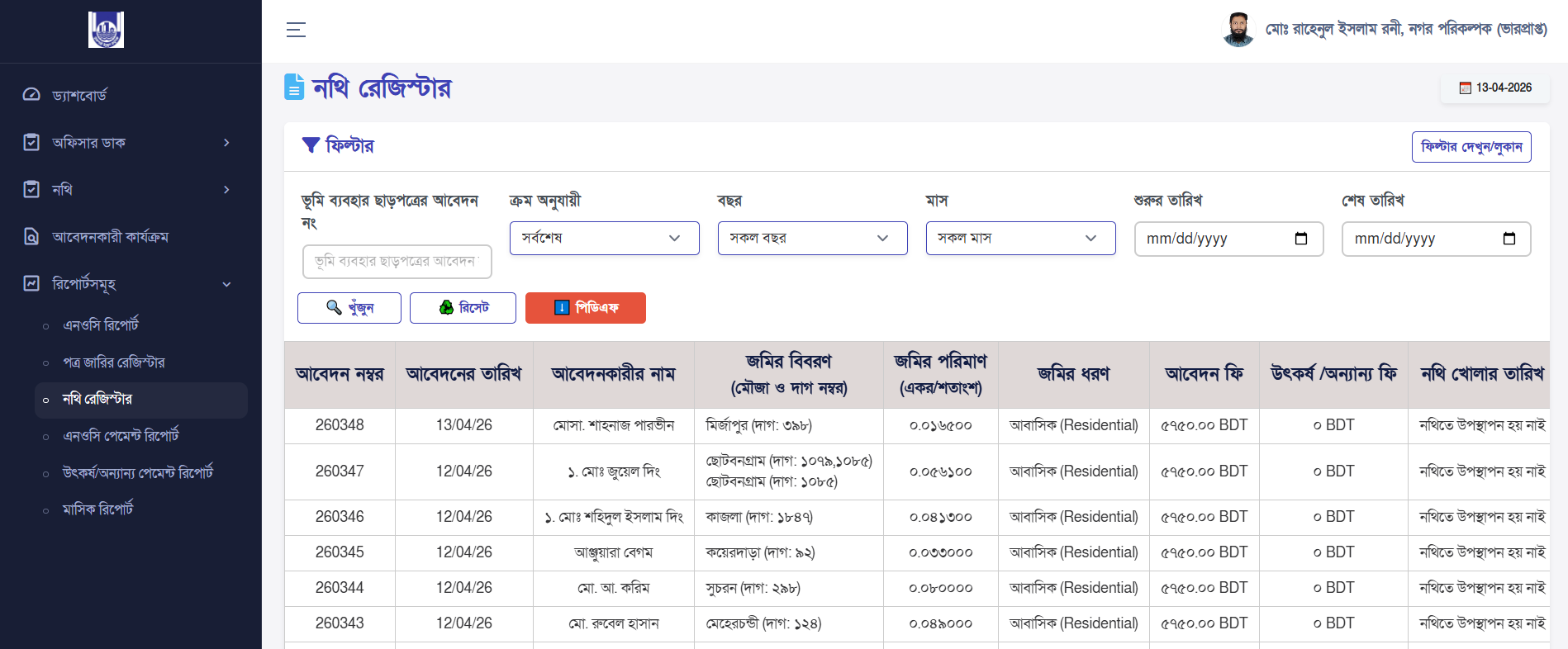Open calendar picker in শেষ তারিখ field
1568x649 pixels.
pyautogui.click(x=1509, y=239)
